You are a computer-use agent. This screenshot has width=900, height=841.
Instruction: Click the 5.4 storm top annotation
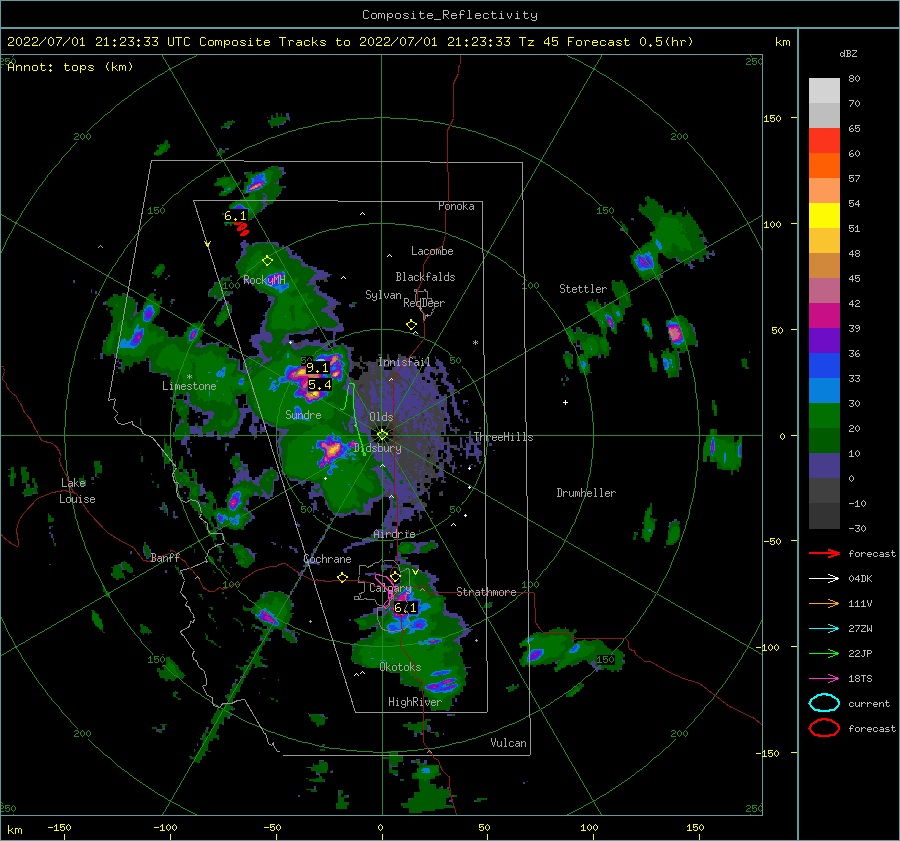tap(320, 385)
